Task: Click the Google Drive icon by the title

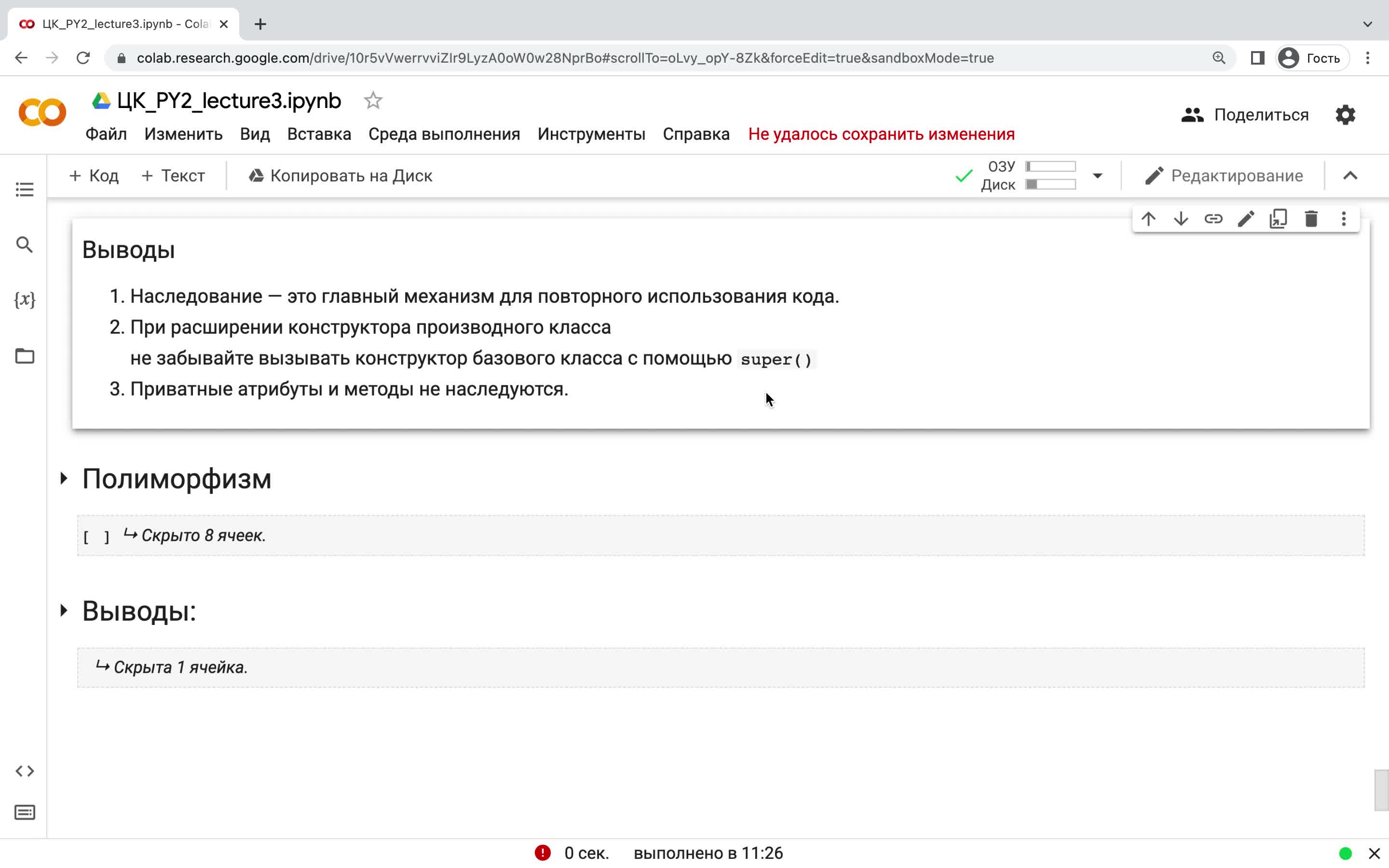Action: (x=101, y=101)
